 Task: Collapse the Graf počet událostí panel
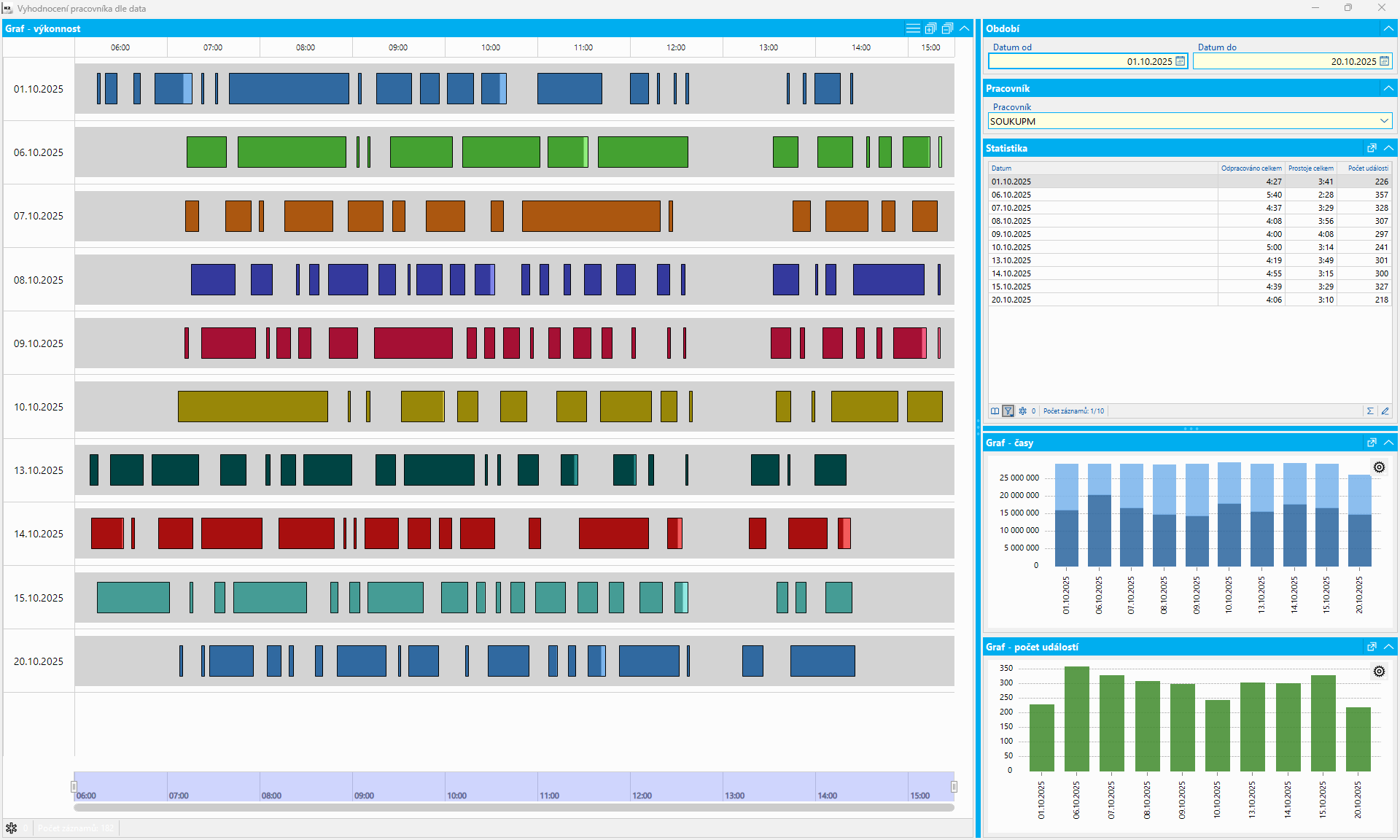point(1388,647)
